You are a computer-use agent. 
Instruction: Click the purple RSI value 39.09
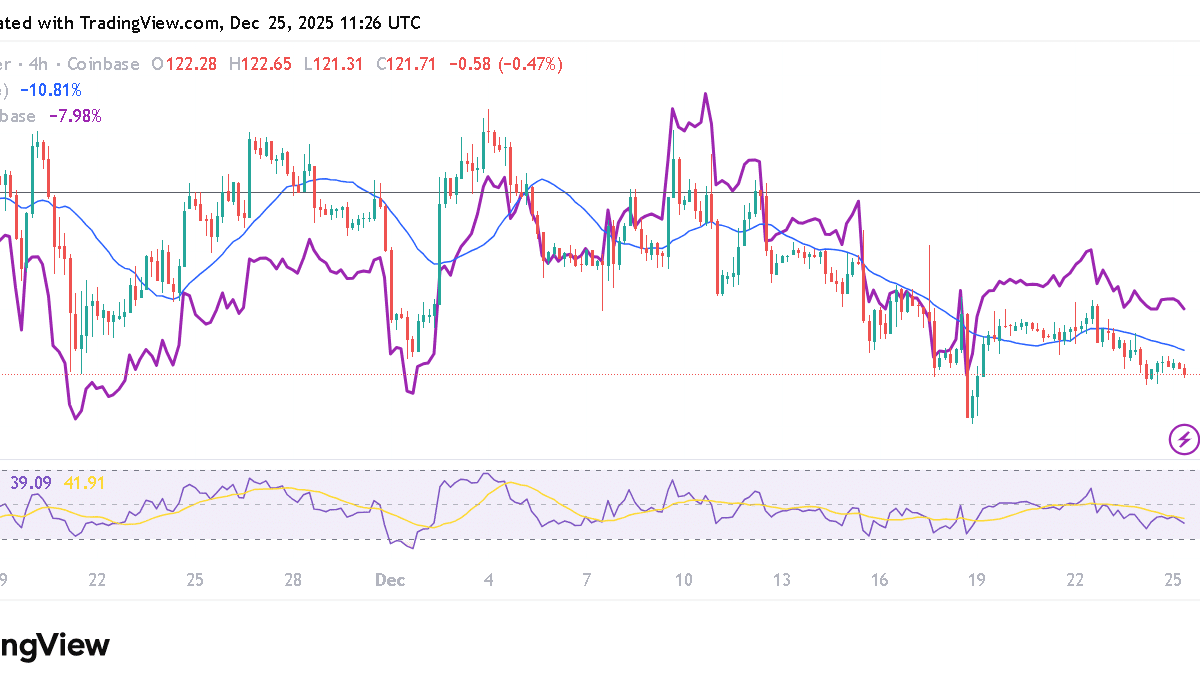pyautogui.click(x=31, y=483)
